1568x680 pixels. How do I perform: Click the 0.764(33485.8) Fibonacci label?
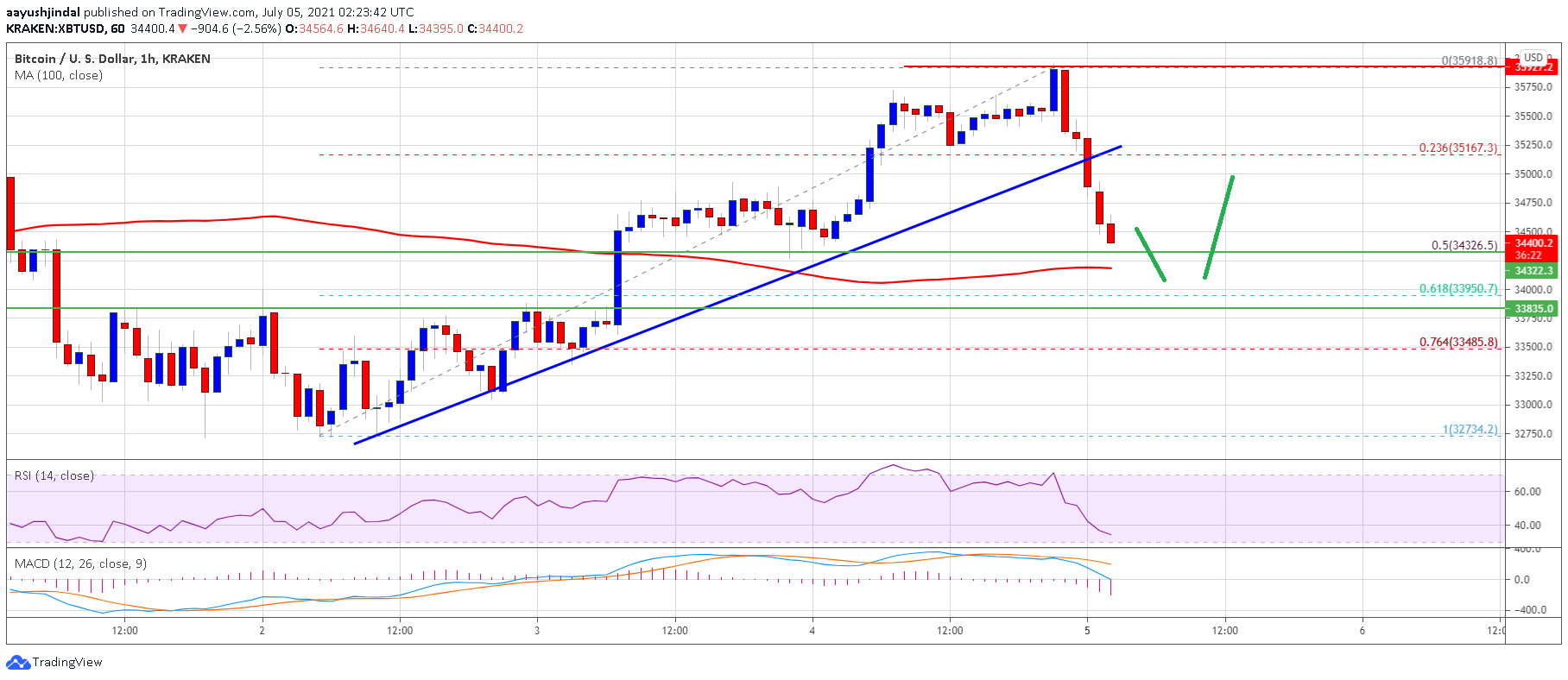[x=1458, y=342]
